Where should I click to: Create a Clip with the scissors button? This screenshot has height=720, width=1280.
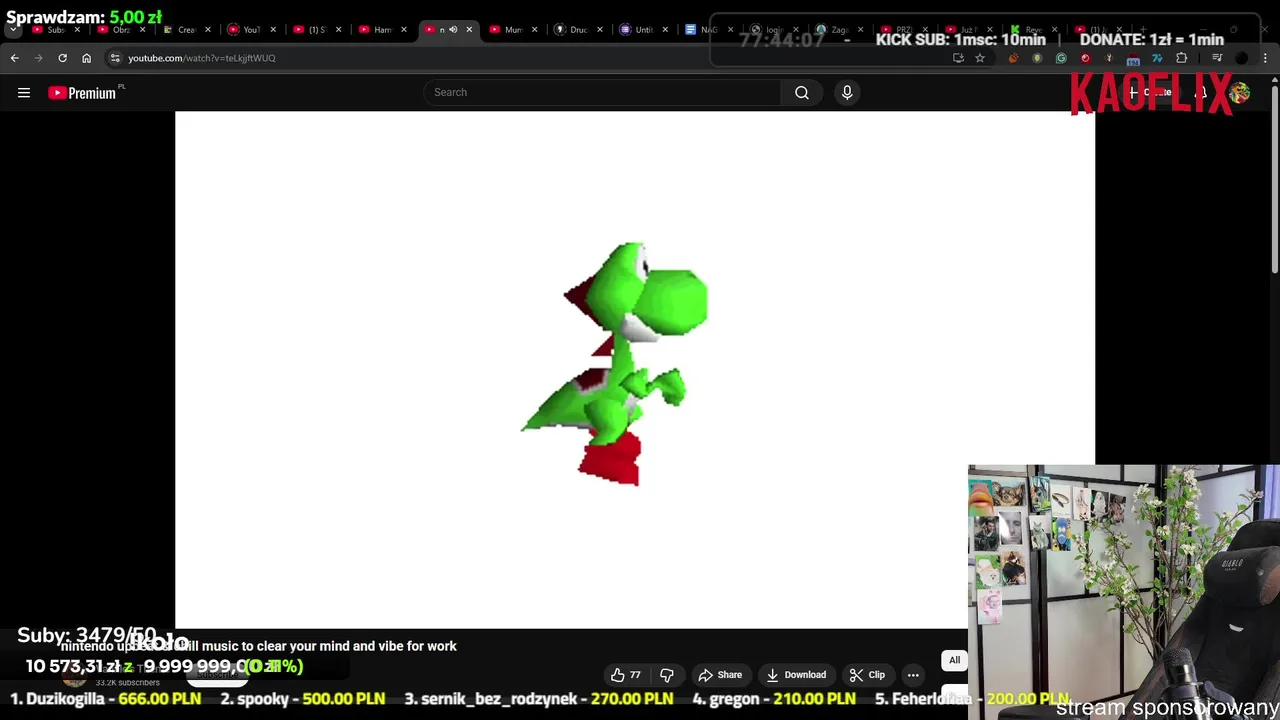[x=867, y=675]
